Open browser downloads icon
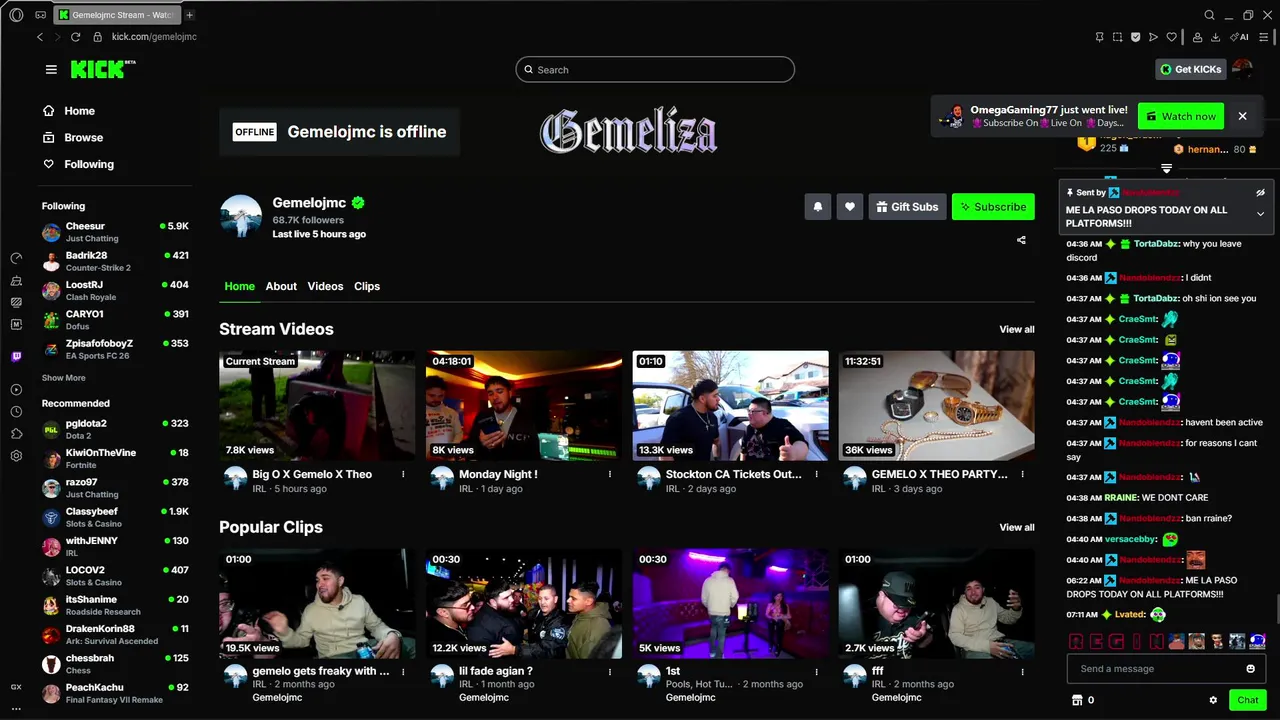1280x720 pixels. point(1215,37)
